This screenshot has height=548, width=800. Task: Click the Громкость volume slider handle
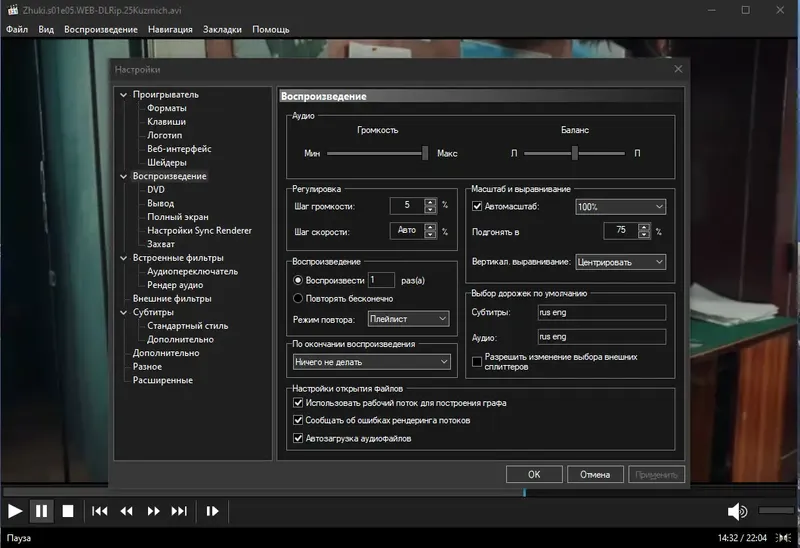coord(425,153)
